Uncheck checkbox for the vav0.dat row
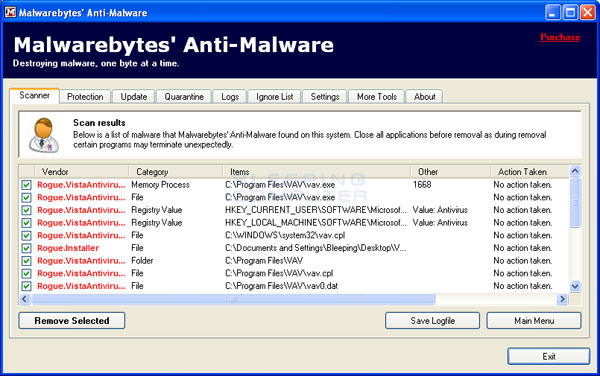The height and width of the screenshot is (376, 600). [26, 286]
